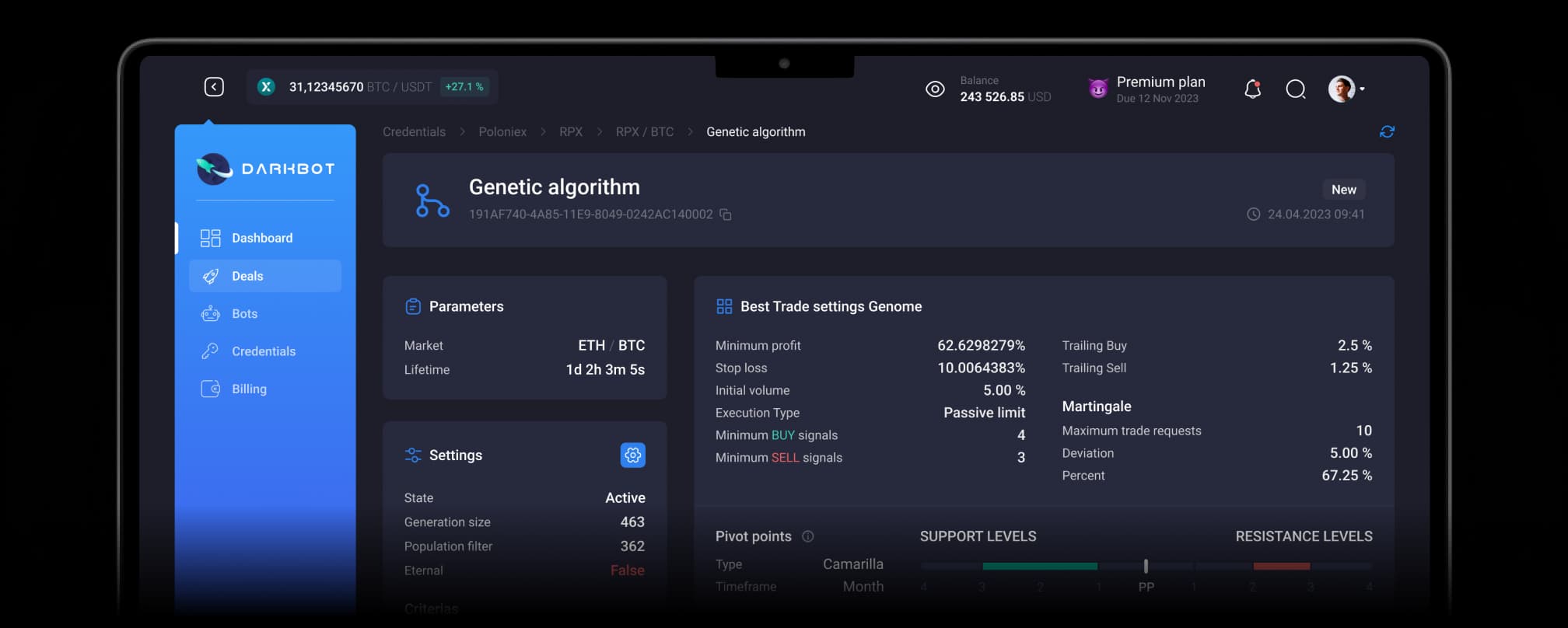This screenshot has height=628, width=1568.
Task: Go to RPX breadcrumb
Action: pyautogui.click(x=571, y=132)
